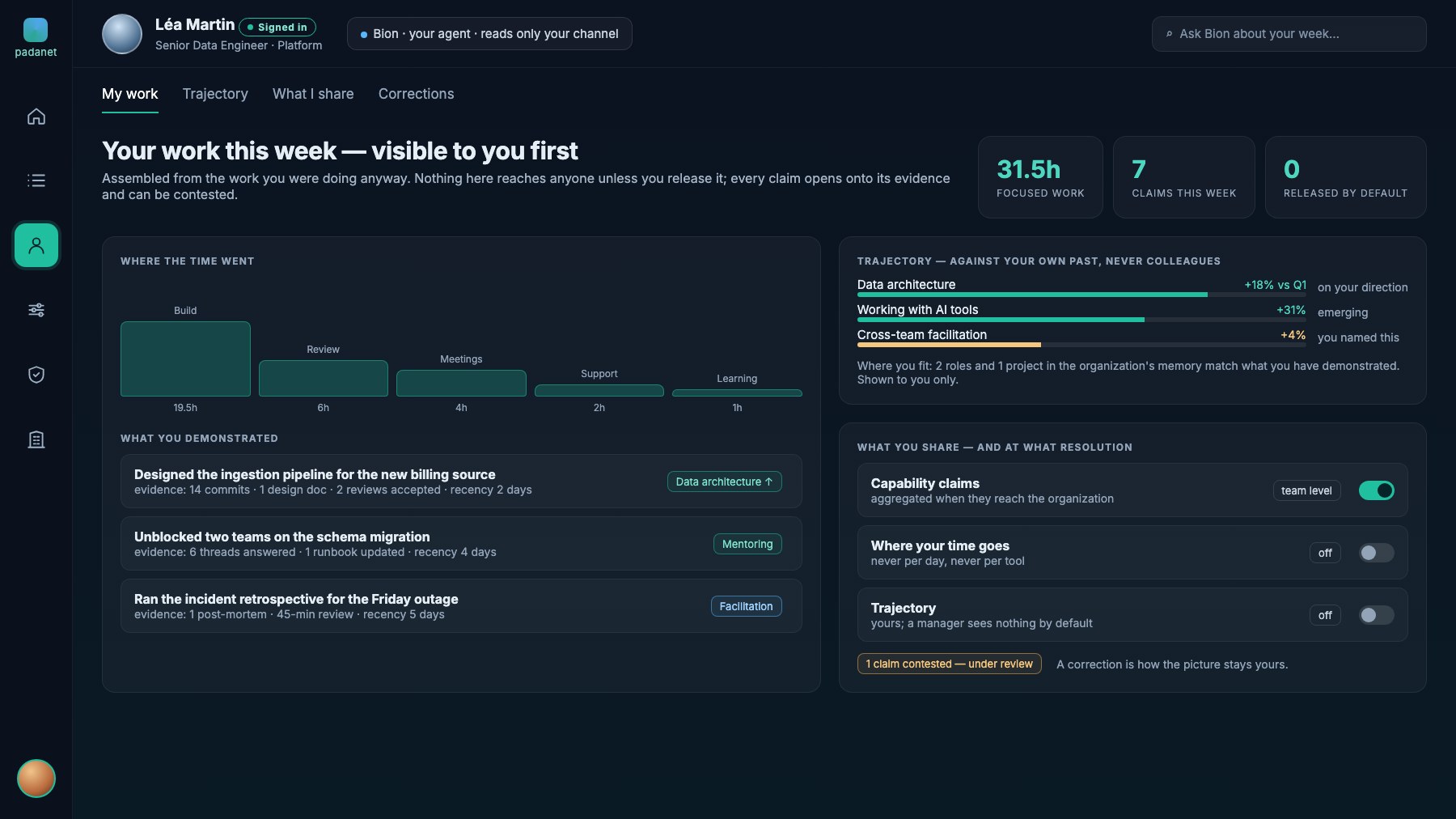Select the person profile sidebar icon
The width and height of the screenshot is (1456, 819).
36,245
